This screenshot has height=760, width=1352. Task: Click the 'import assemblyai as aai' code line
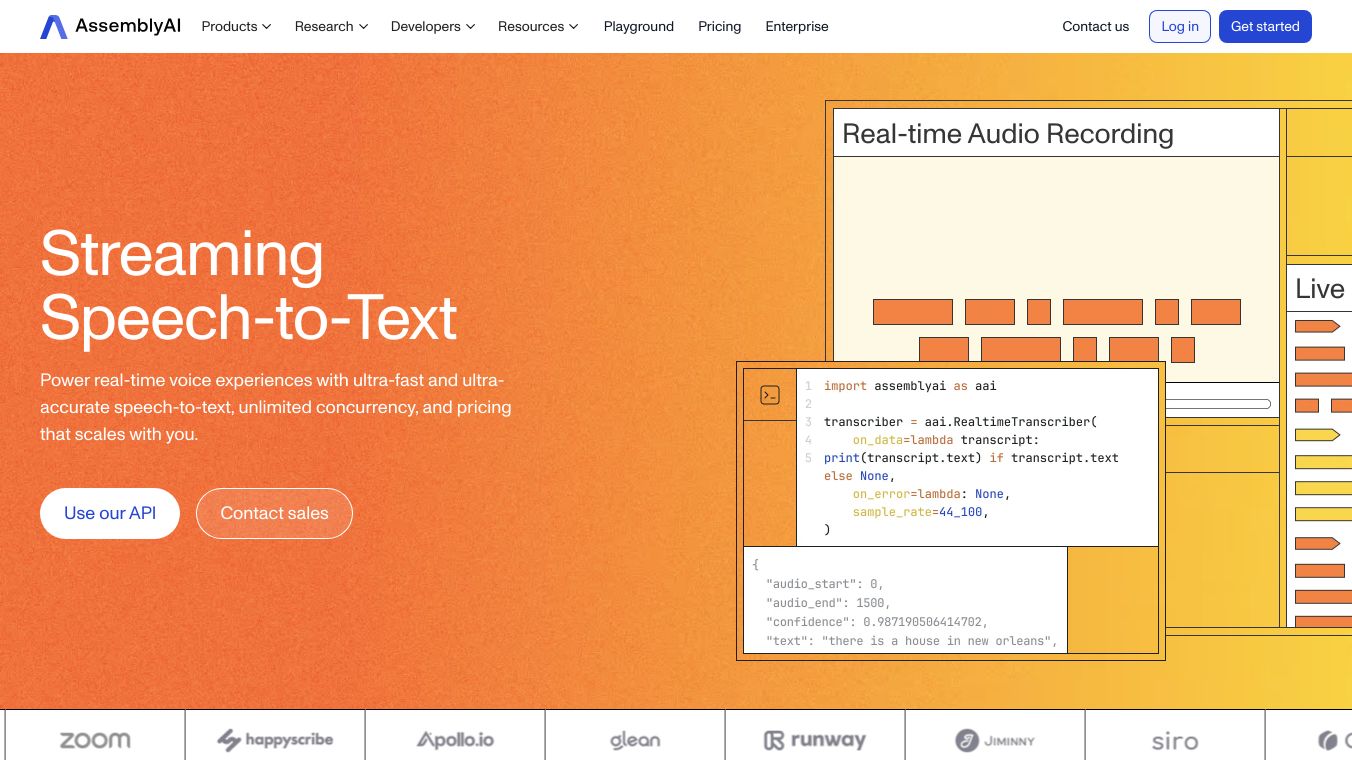pyautogui.click(x=910, y=386)
